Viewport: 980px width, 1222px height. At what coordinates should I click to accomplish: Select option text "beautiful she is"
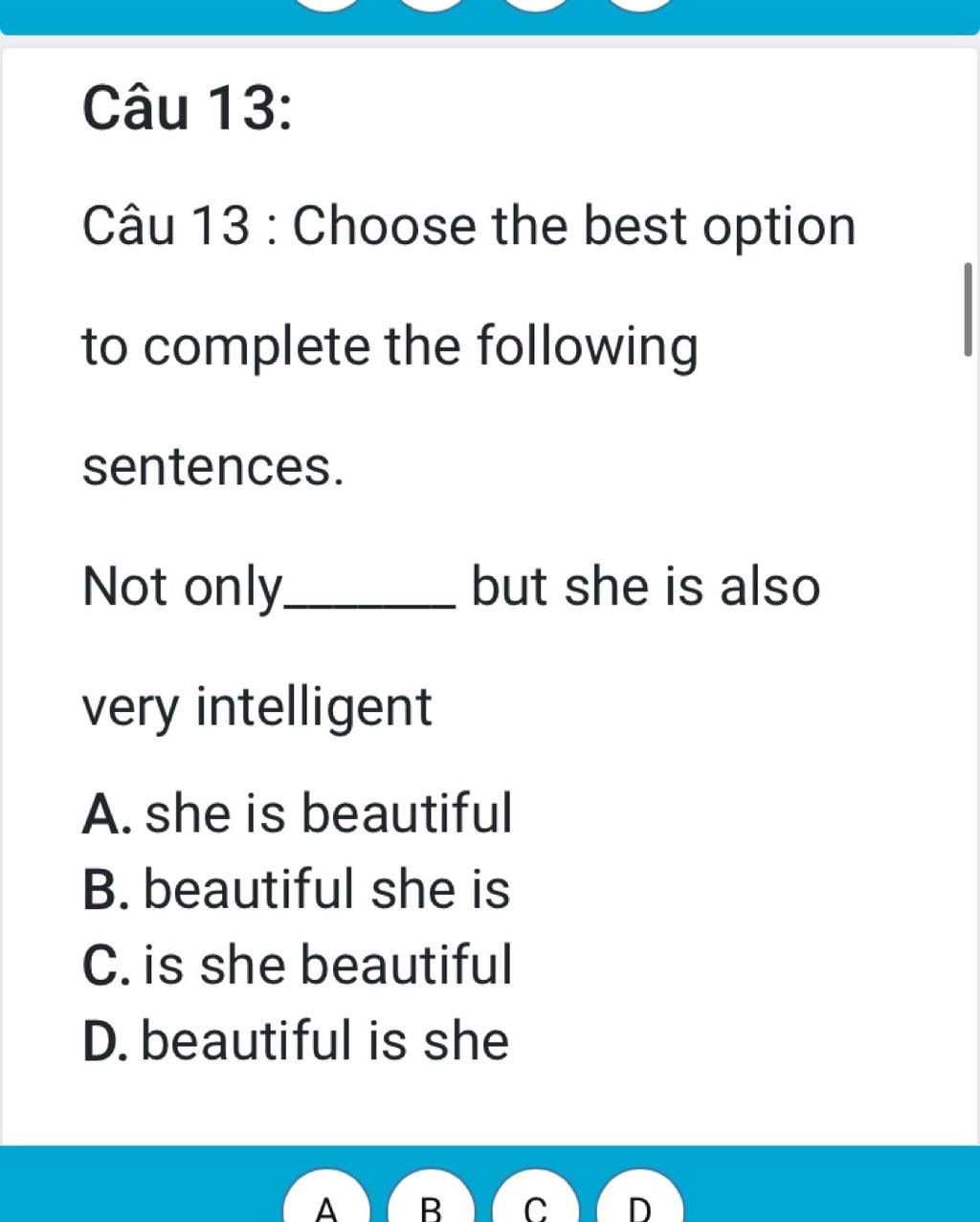tap(327, 889)
